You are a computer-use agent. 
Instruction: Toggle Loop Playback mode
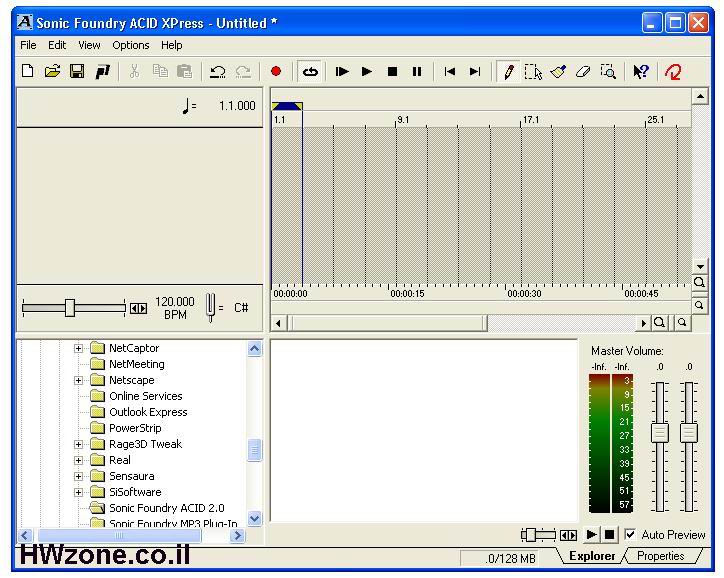pyautogui.click(x=310, y=72)
